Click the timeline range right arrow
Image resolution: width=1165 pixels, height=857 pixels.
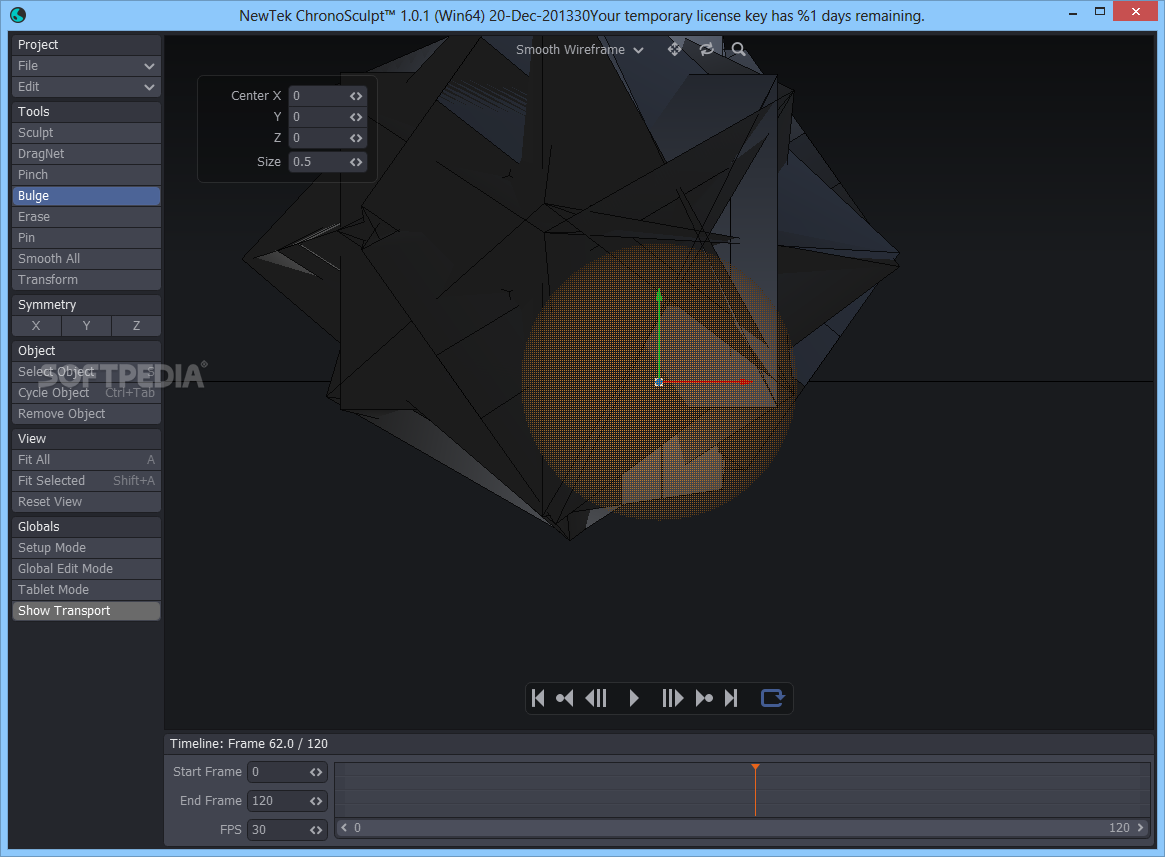click(x=1140, y=827)
